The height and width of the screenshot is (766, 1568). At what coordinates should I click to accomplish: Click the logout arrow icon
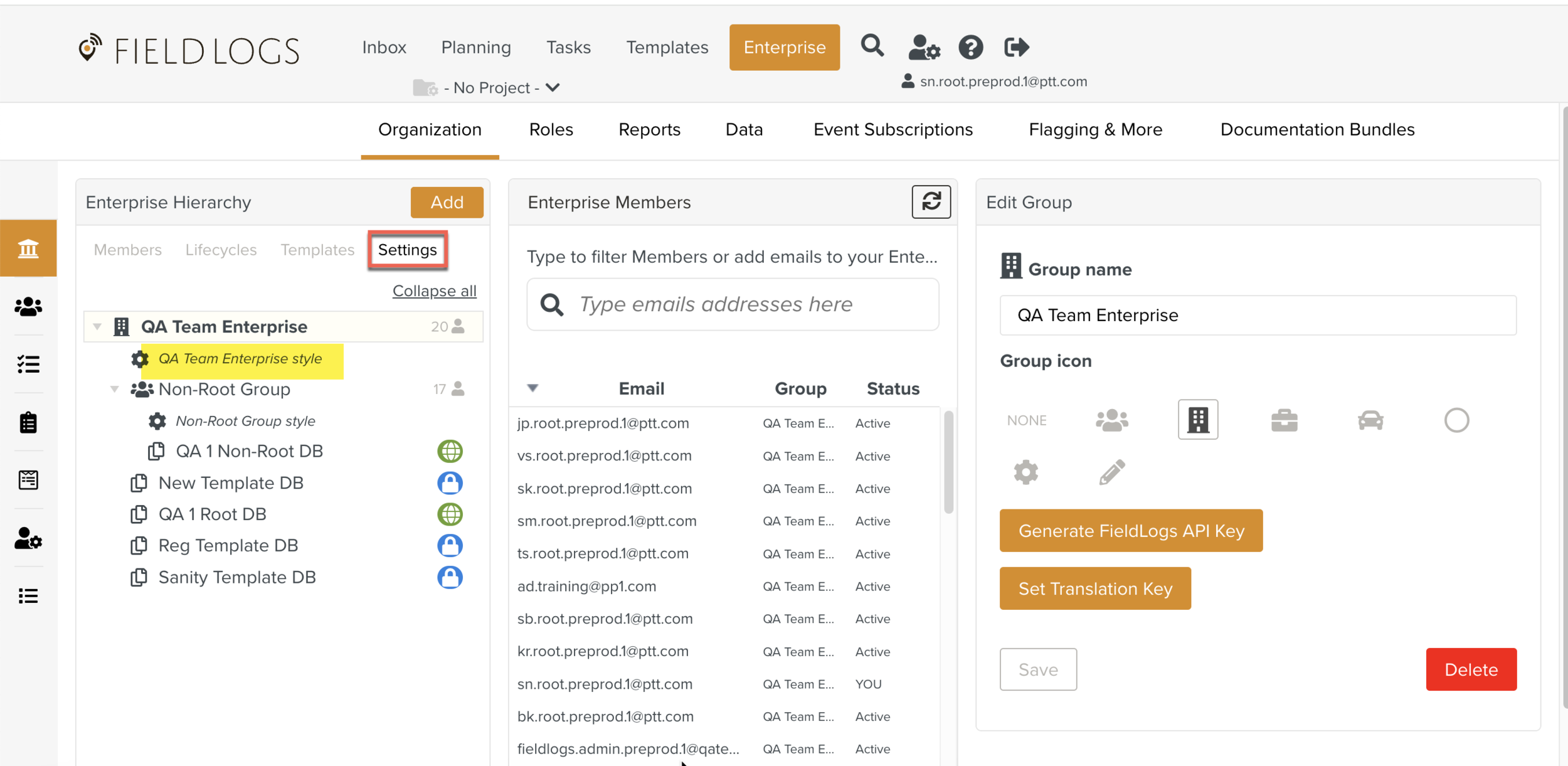pos(1016,47)
